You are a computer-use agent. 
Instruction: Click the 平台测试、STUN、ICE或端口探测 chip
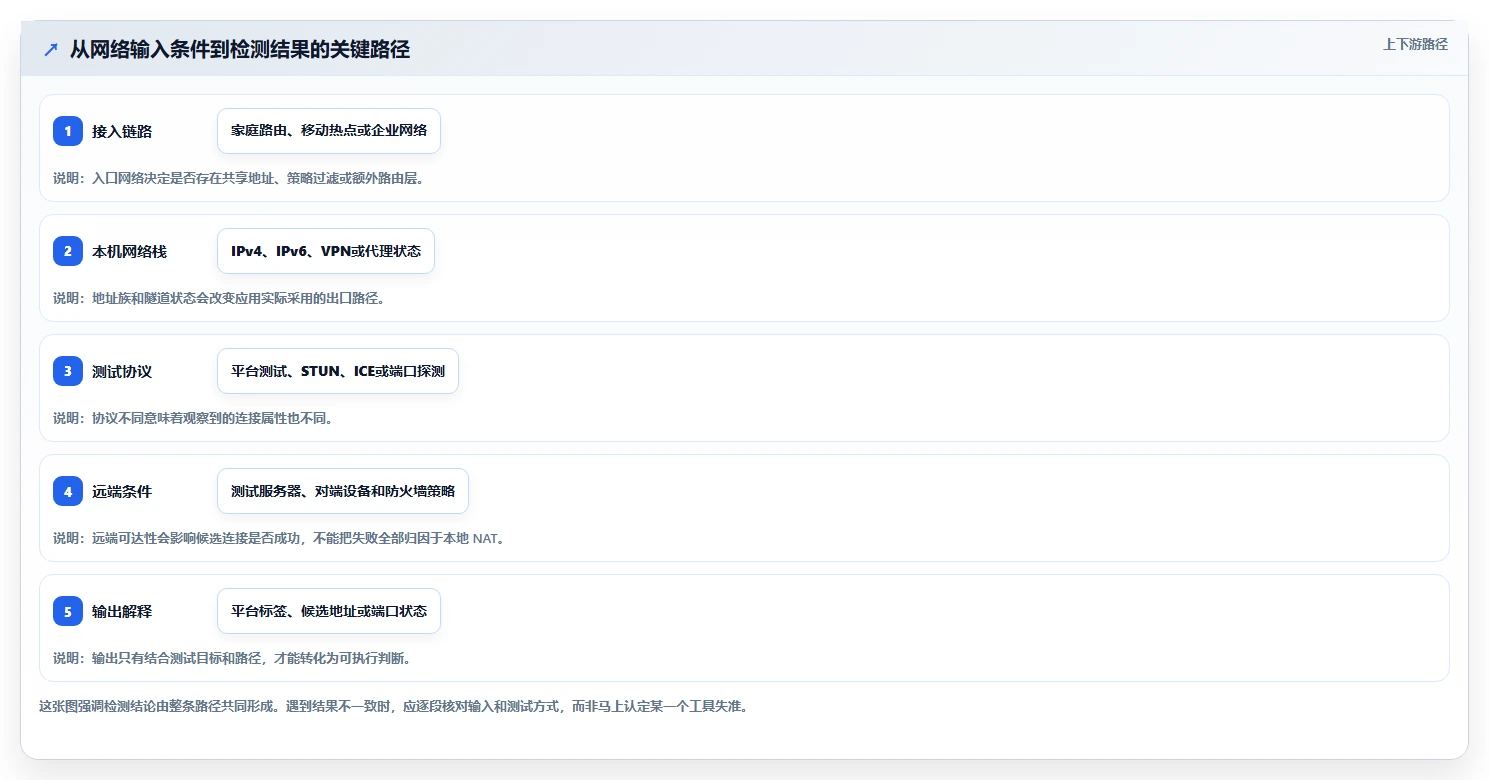coord(338,371)
